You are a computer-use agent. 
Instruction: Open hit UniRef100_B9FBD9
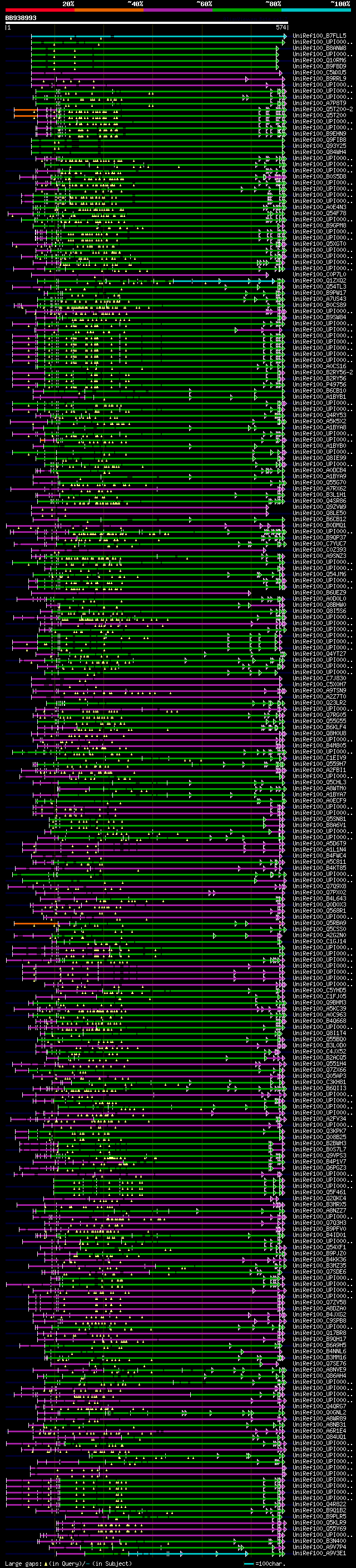pos(319,66)
